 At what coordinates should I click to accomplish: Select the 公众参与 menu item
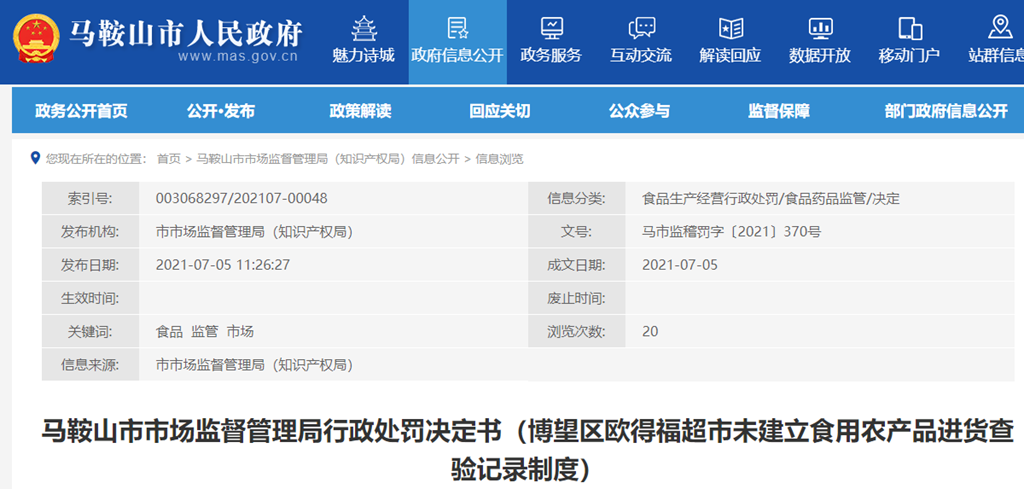639,111
